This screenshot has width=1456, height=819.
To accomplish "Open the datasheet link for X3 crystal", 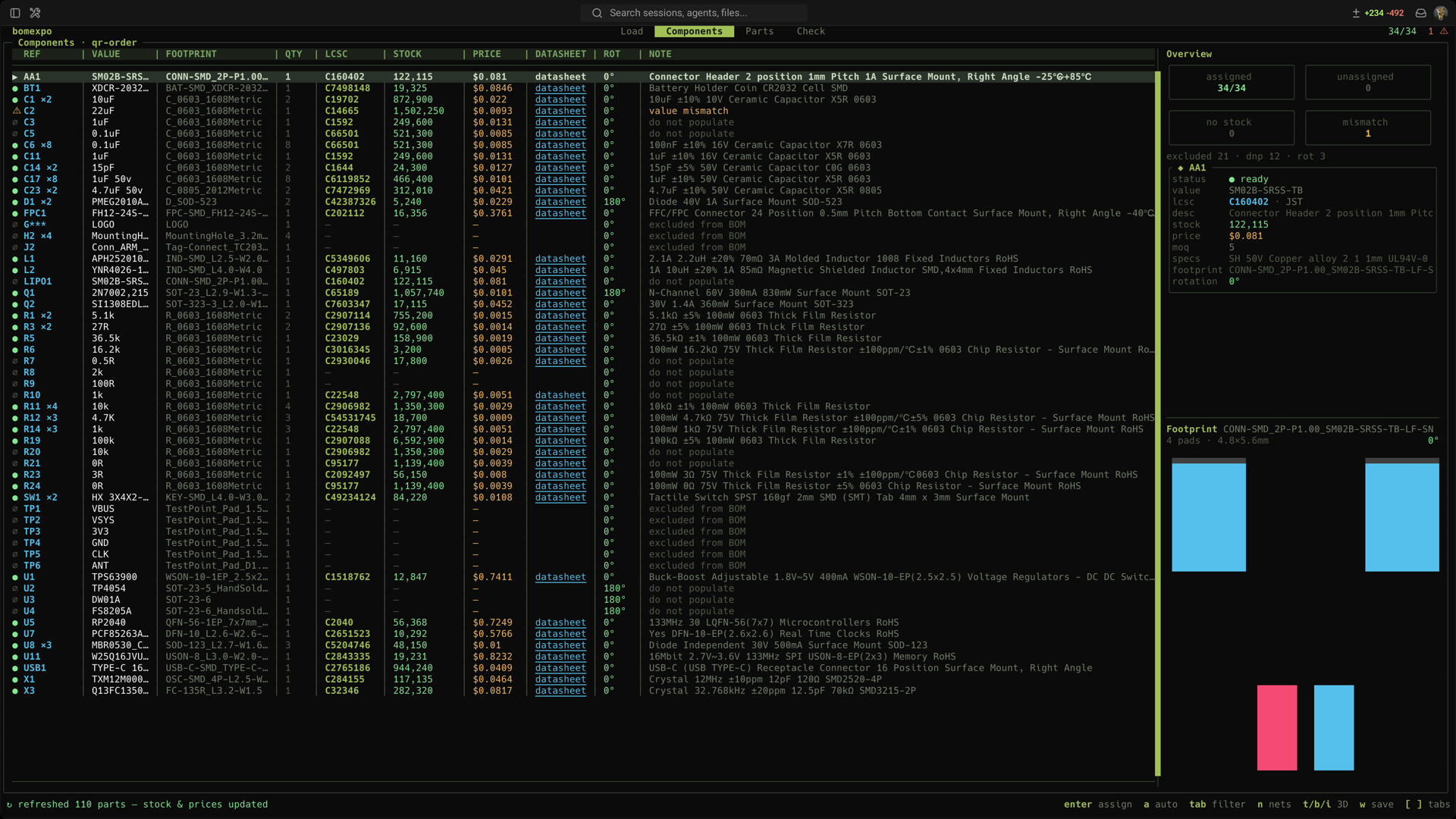I will [x=560, y=691].
